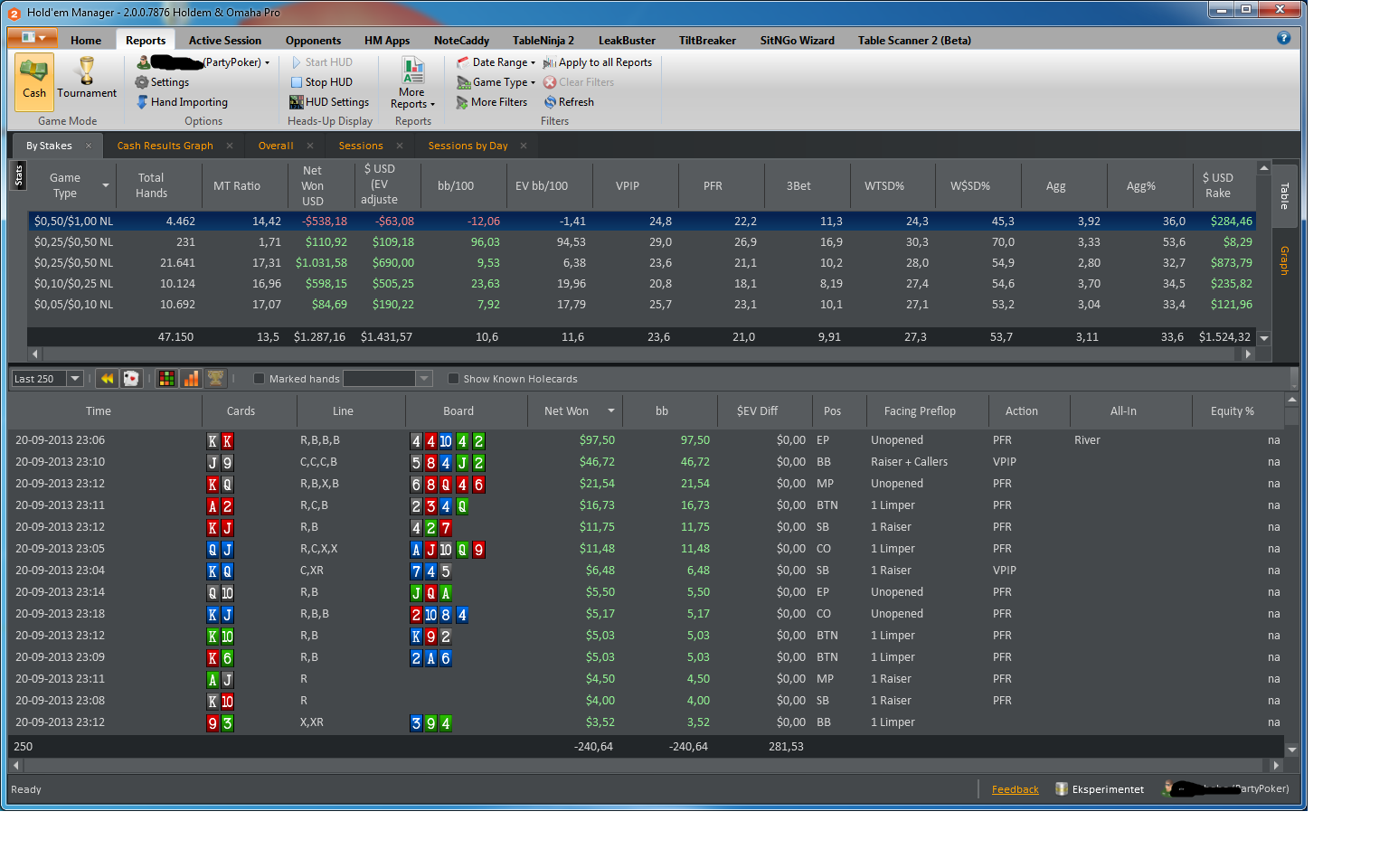Click Stop HUD

click(321, 82)
